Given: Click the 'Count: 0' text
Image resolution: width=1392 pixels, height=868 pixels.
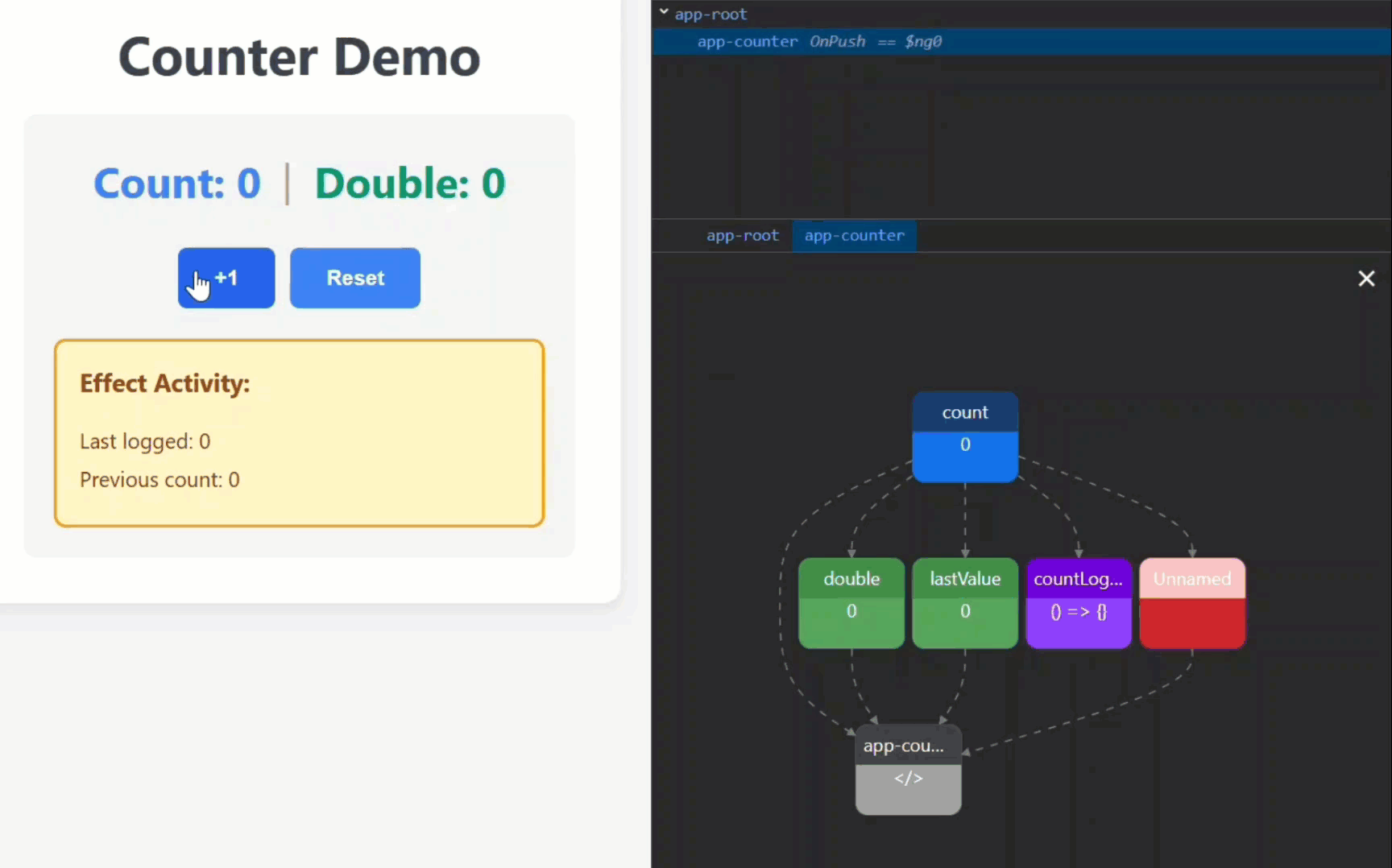Looking at the screenshot, I should click(x=177, y=184).
